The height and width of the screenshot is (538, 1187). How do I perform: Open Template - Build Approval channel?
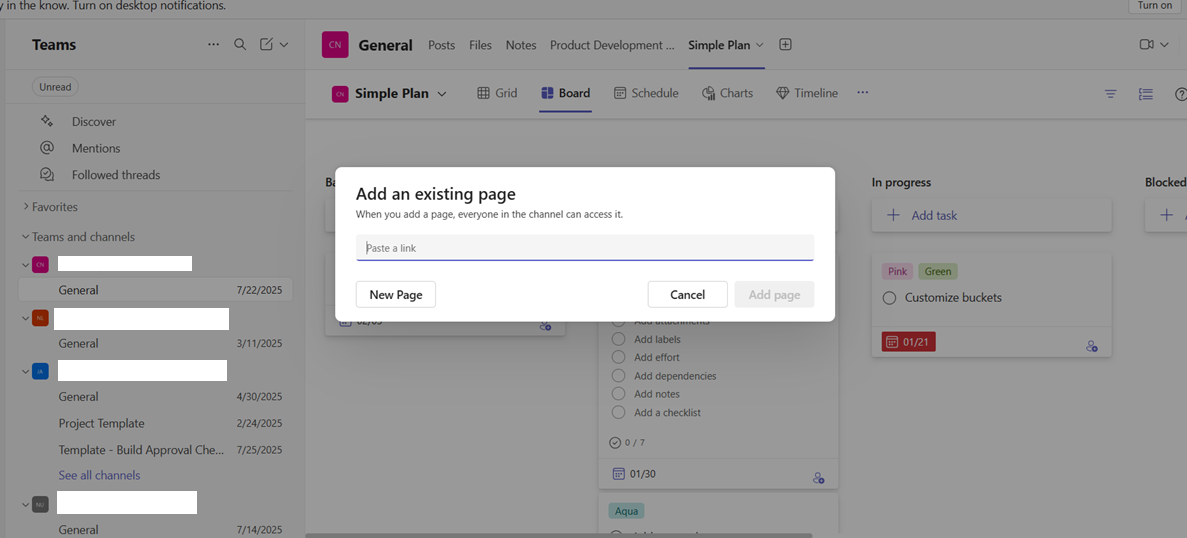pos(156,449)
